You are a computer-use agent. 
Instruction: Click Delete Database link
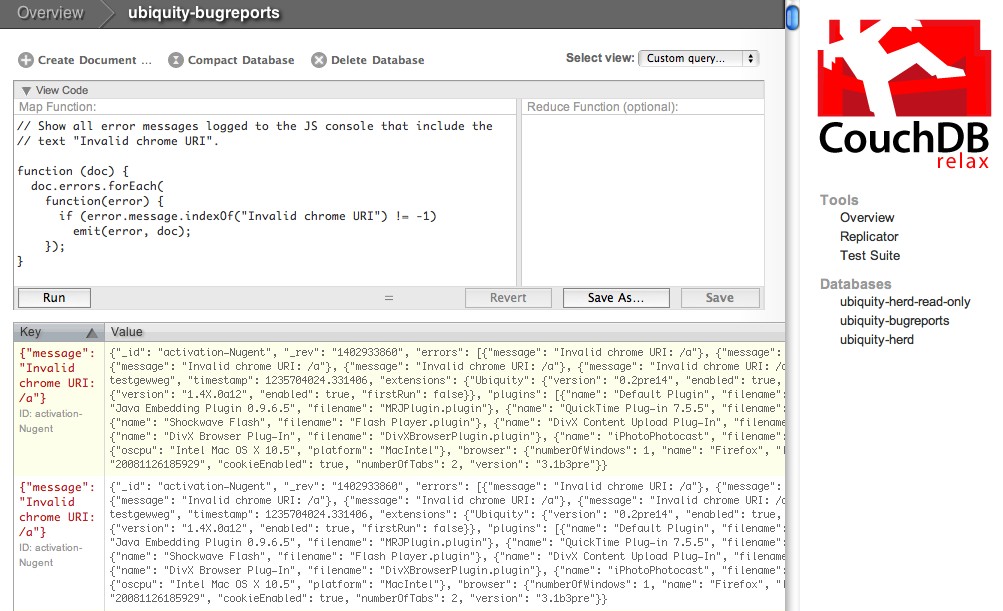coord(377,60)
